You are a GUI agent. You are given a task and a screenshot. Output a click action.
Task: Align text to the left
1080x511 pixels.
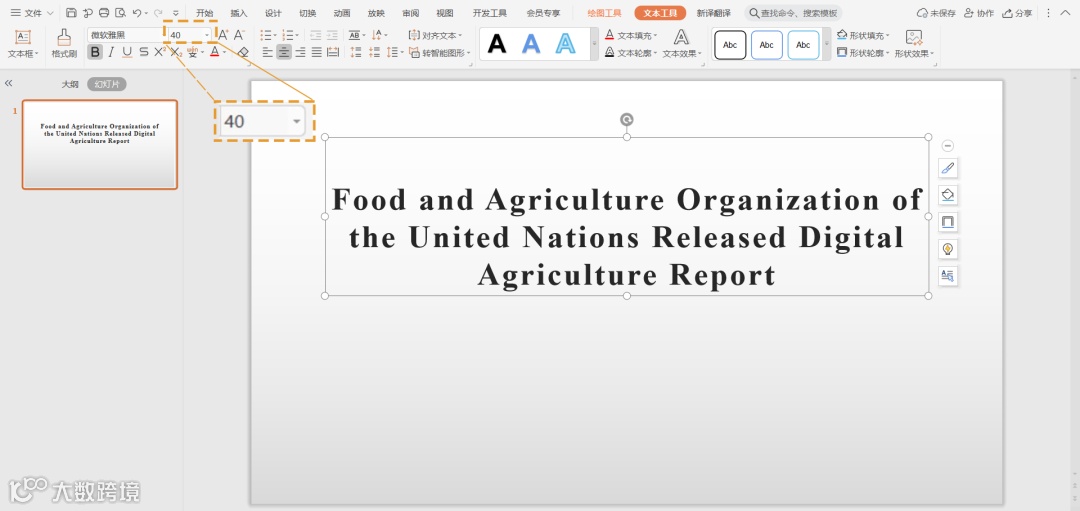click(267, 52)
